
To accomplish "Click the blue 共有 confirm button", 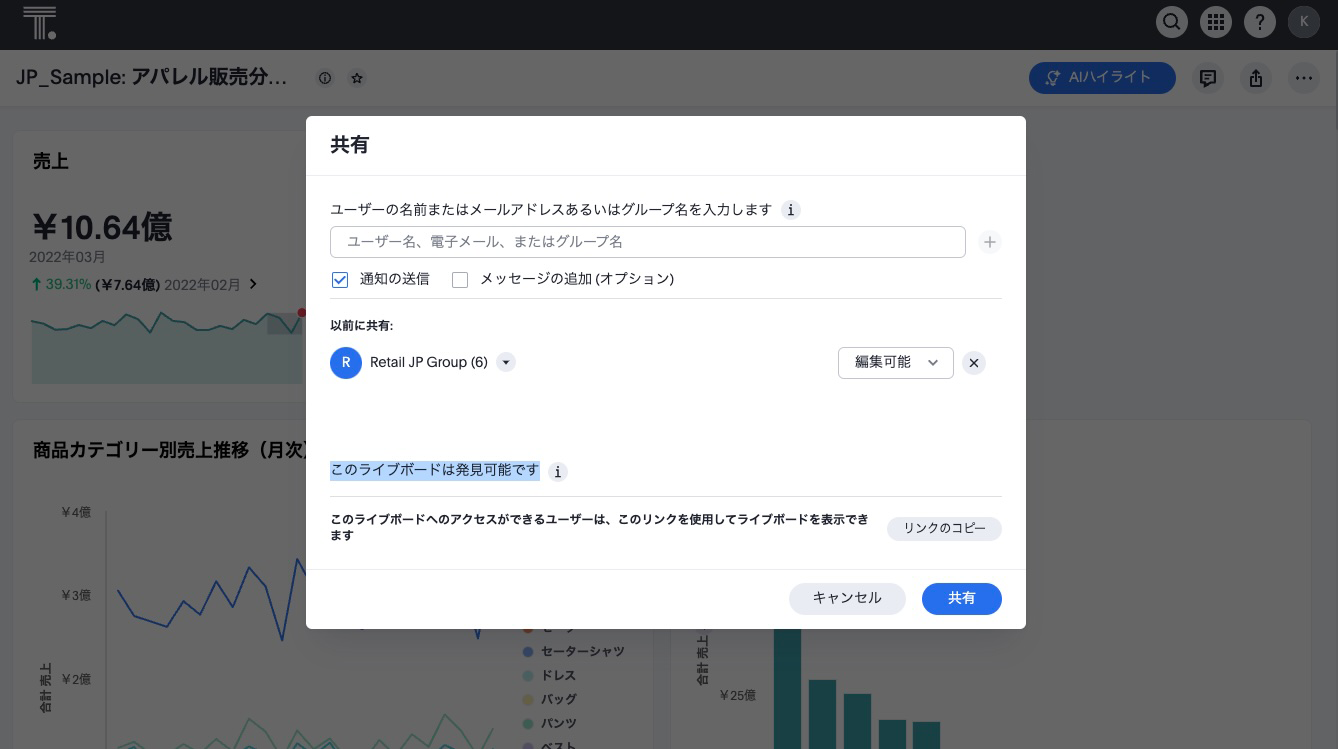I will click(x=962, y=598).
